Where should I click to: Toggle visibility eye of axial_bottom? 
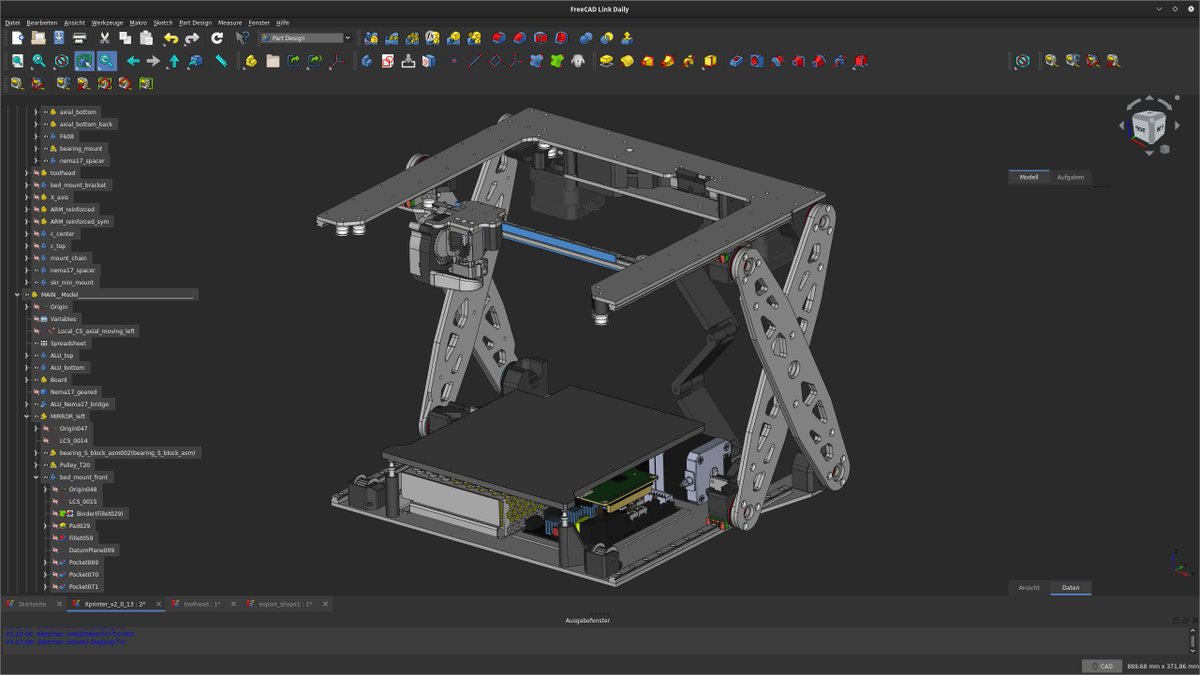tap(45, 112)
